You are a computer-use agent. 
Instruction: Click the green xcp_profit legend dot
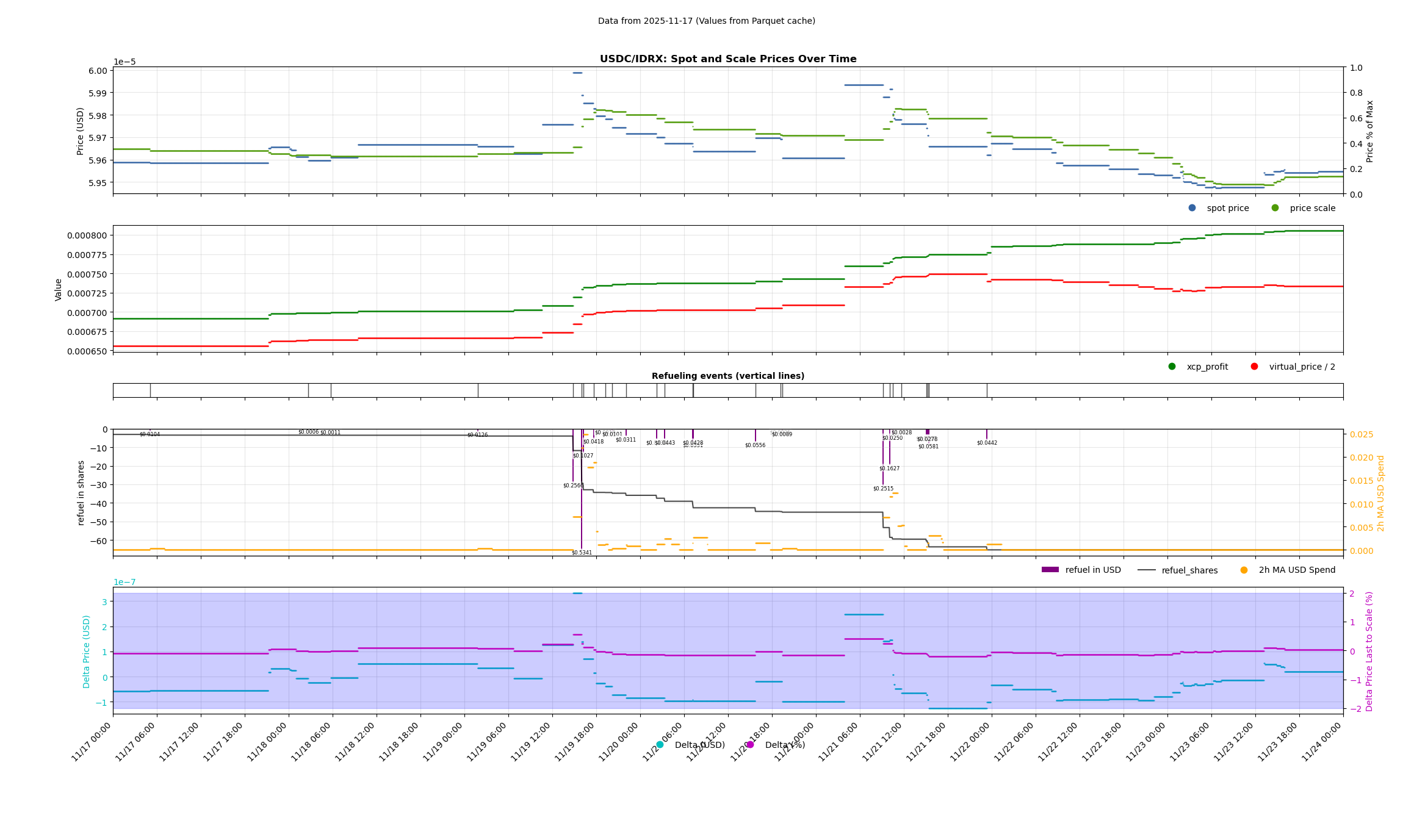pyautogui.click(x=1172, y=367)
